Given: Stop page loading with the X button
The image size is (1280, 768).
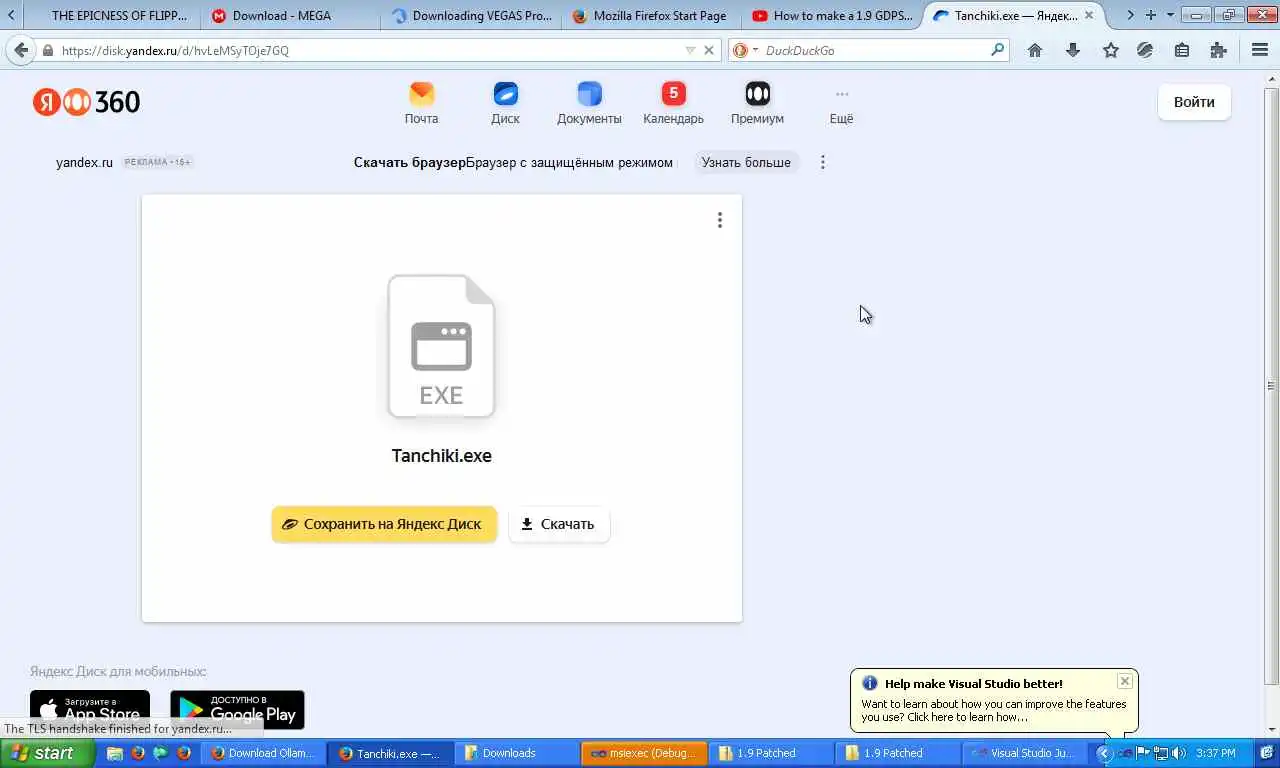Looking at the screenshot, I should click(x=709, y=50).
